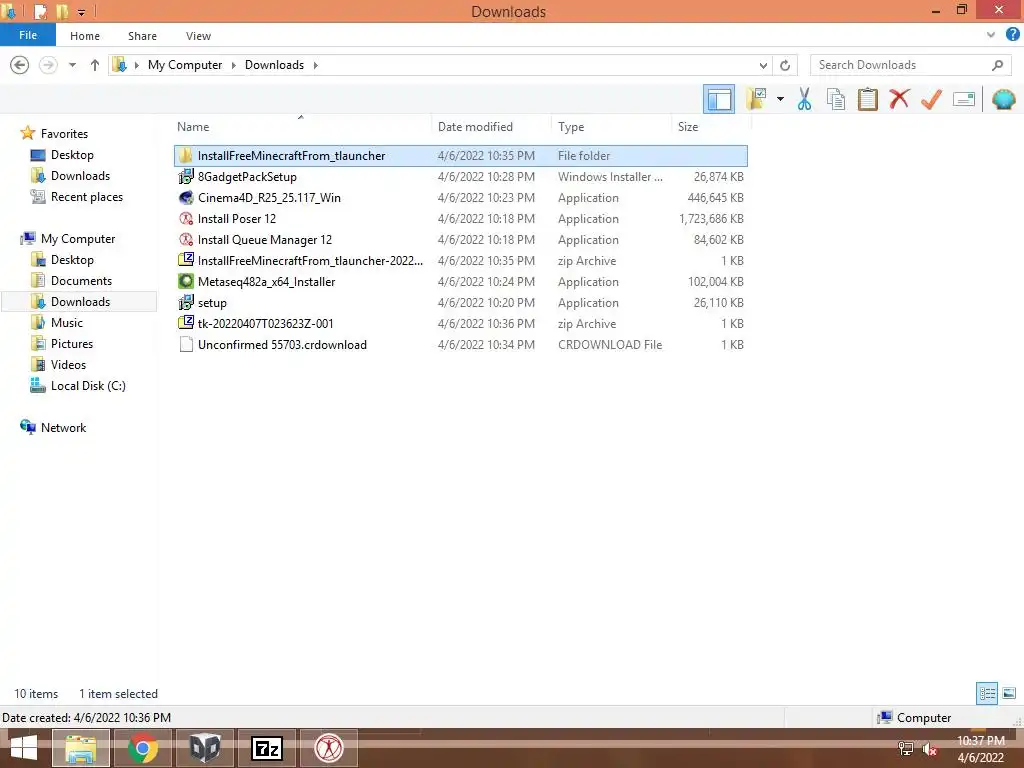Select Recent places in Favorites

point(86,197)
